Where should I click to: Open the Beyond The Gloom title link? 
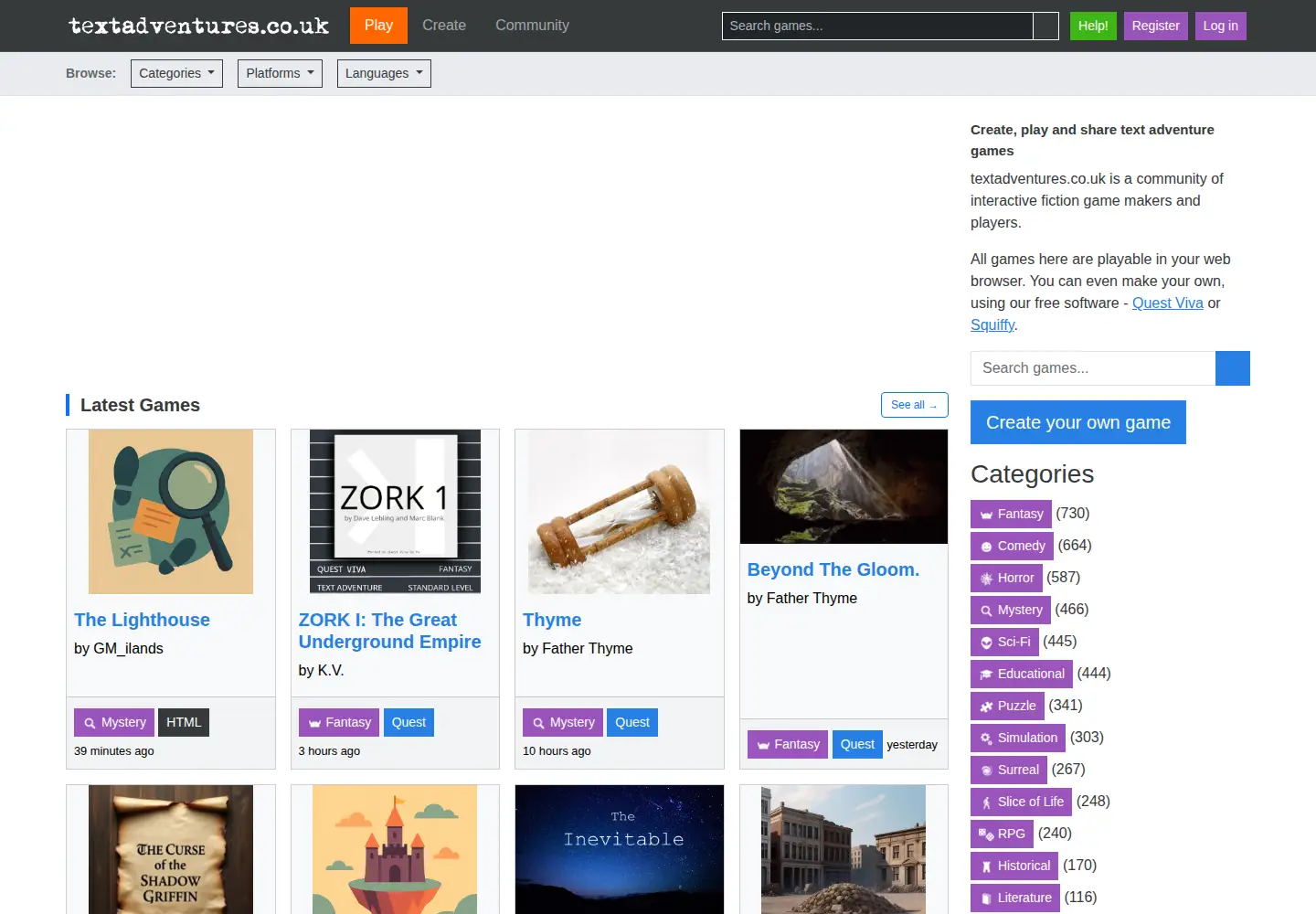tap(833, 569)
